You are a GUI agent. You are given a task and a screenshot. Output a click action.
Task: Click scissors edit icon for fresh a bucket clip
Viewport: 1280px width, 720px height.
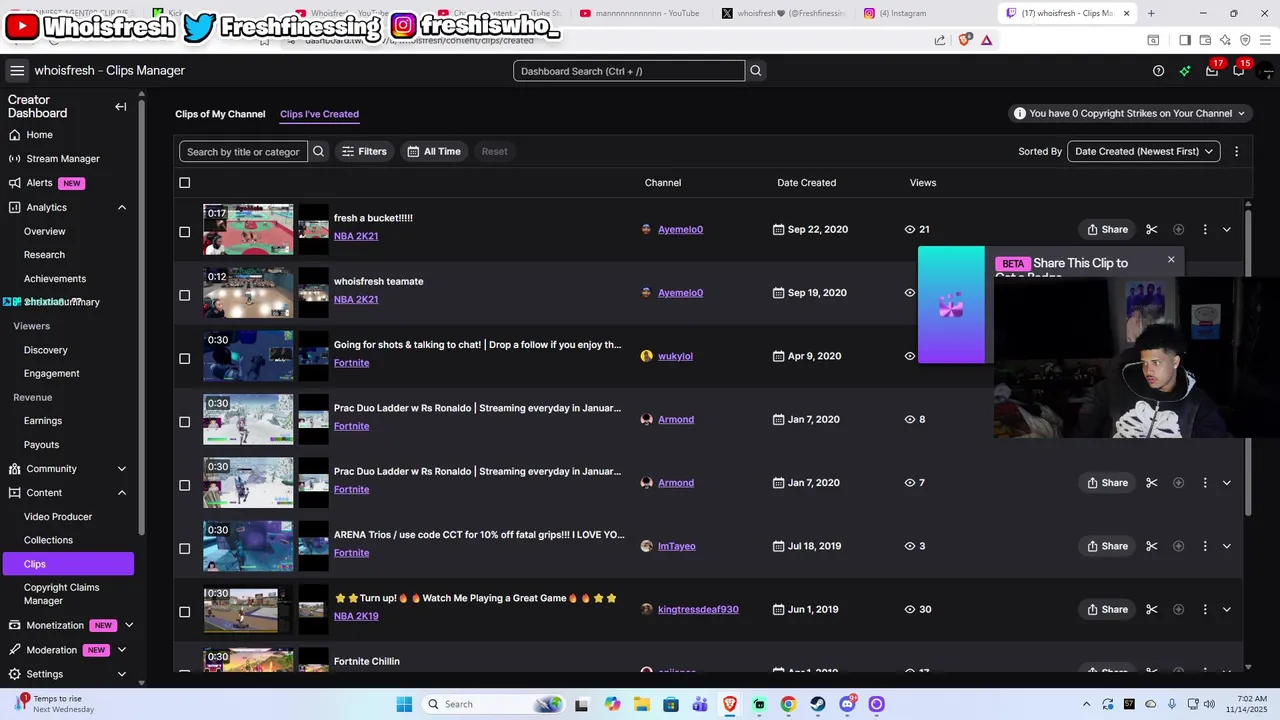1152,229
